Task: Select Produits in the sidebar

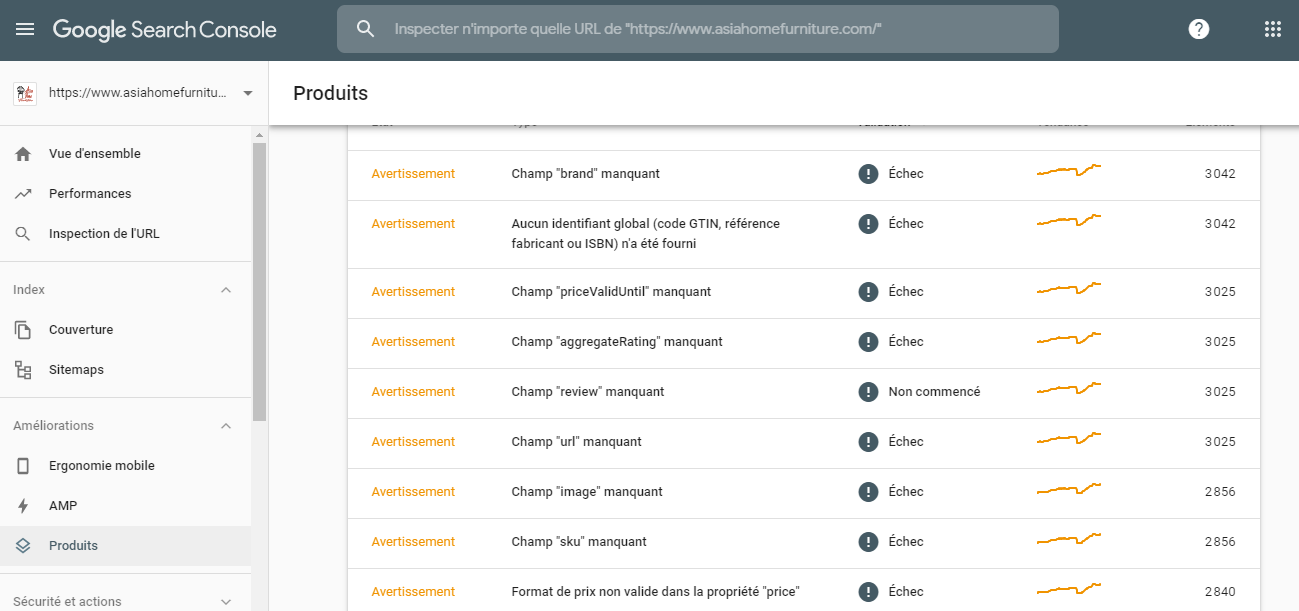Action: click(x=126, y=546)
